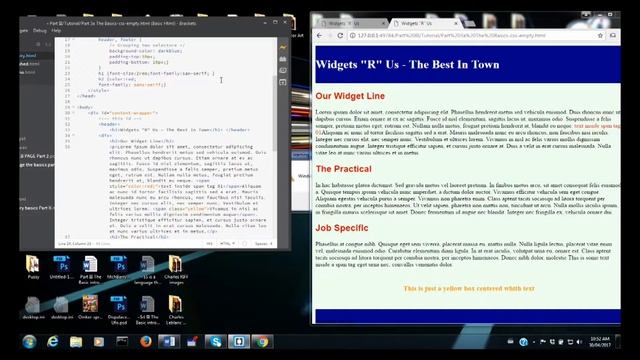The height and width of the screenshot is (360, 640).
Task: Open Windows Explorer from taskbar
Action: click(x=76, y=341)
